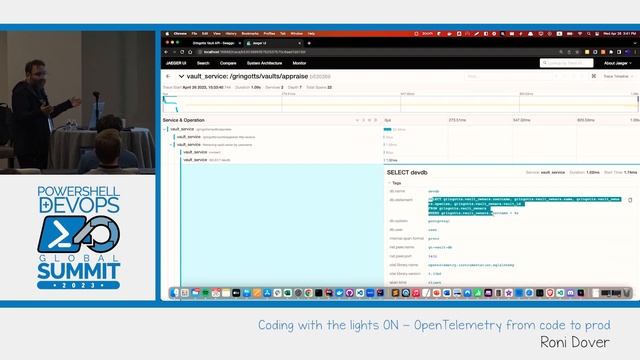Screen dimensions: 640x360
Task: Open the System Architecture page
Action: [x=264, y=63]
